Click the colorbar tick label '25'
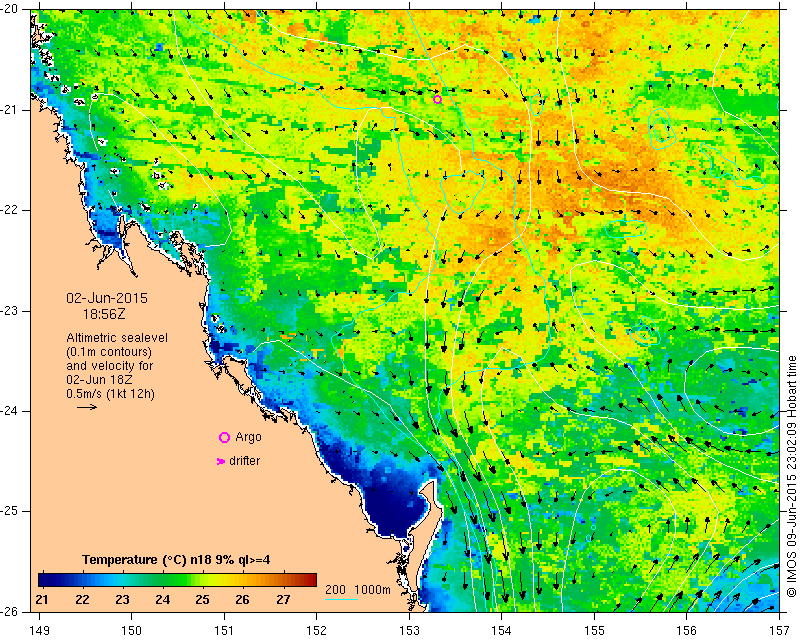 pyautogui.click(x=203, y=599)
